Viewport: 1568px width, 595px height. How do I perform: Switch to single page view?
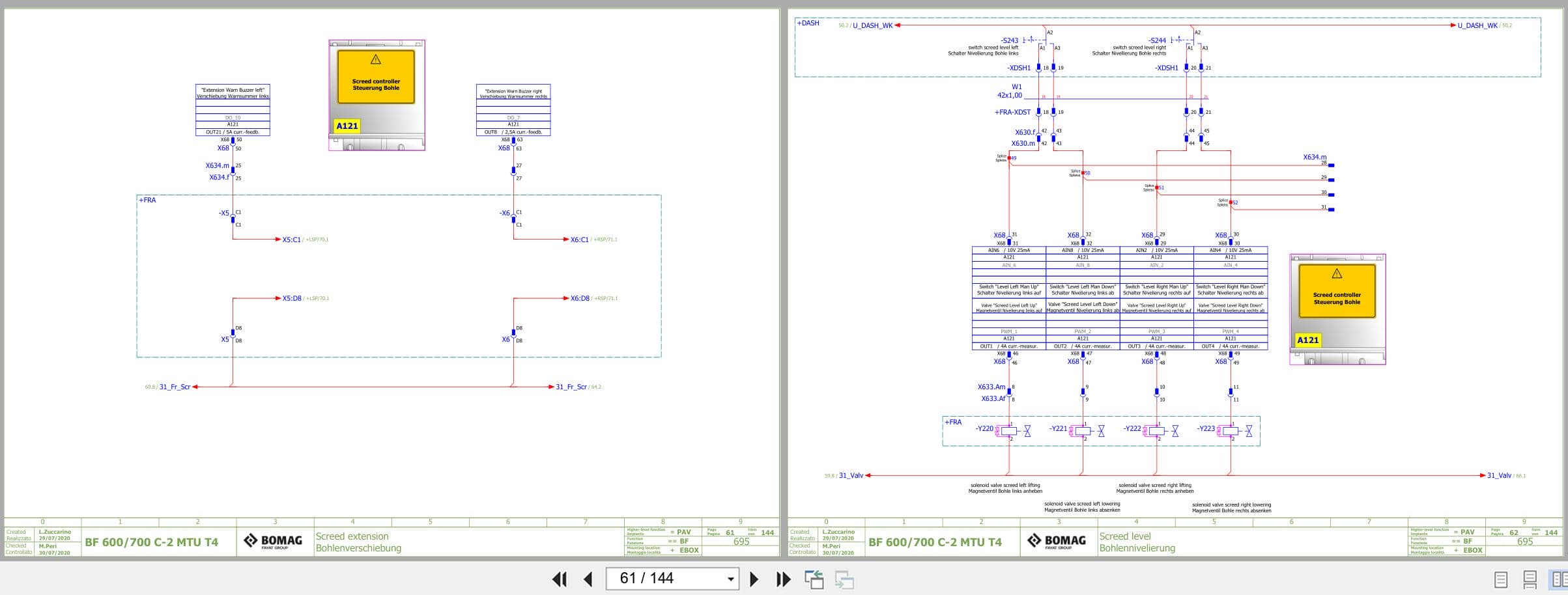(1501, 579)
